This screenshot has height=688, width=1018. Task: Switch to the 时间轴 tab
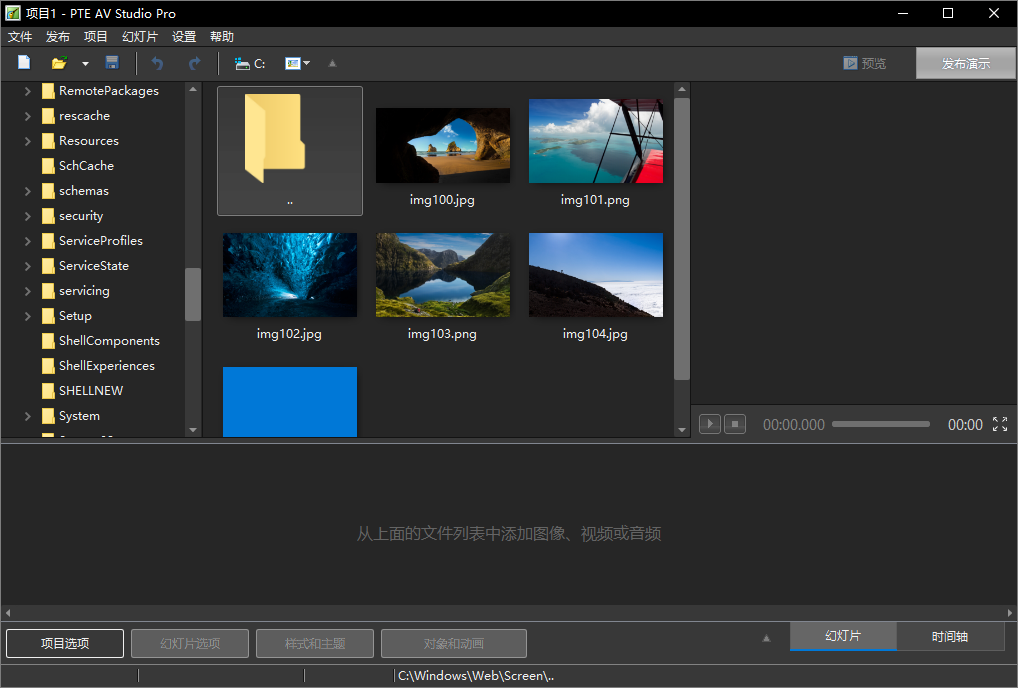(x=950, y=636)
